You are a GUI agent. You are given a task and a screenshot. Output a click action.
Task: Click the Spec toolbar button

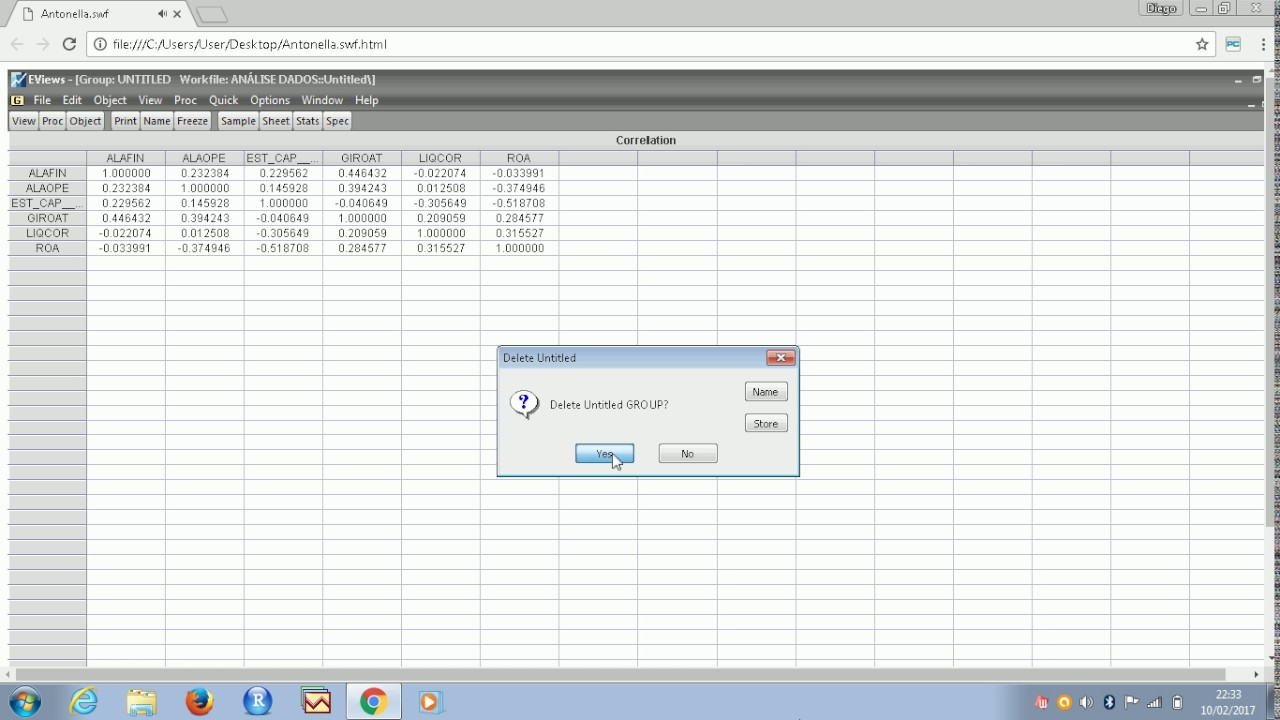[337, 121]
